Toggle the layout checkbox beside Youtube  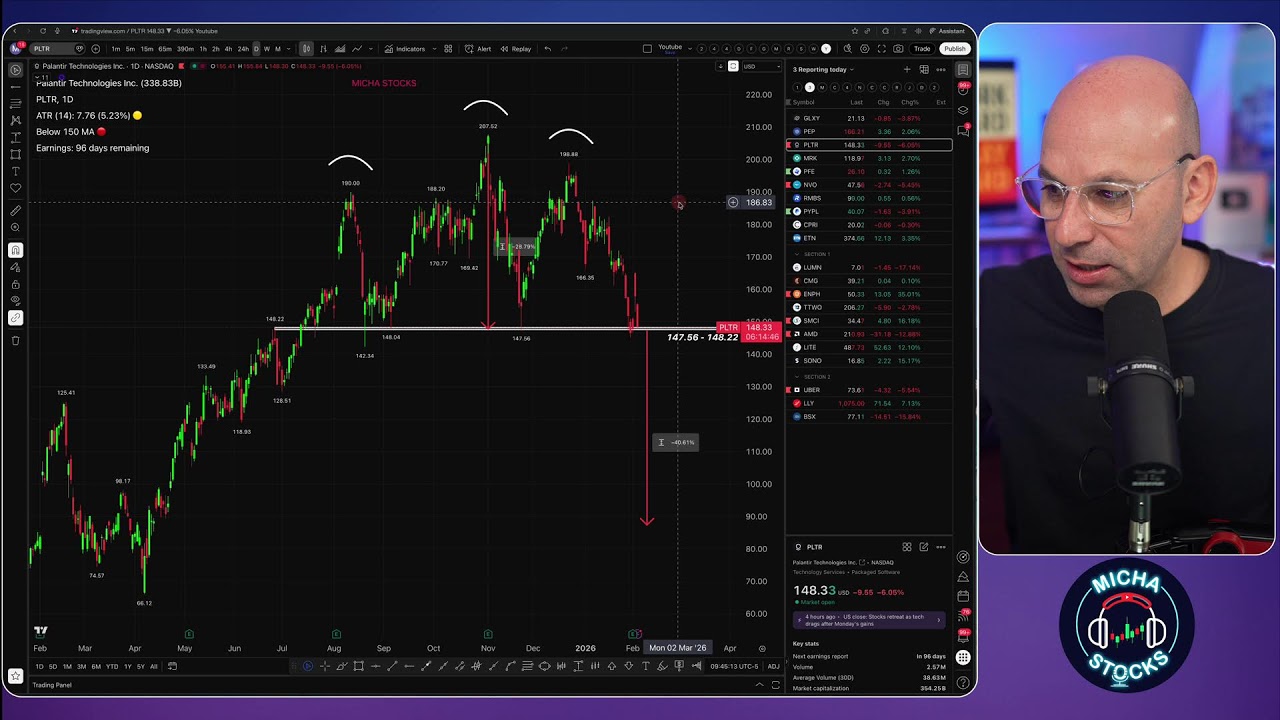[x=647, y=48]
